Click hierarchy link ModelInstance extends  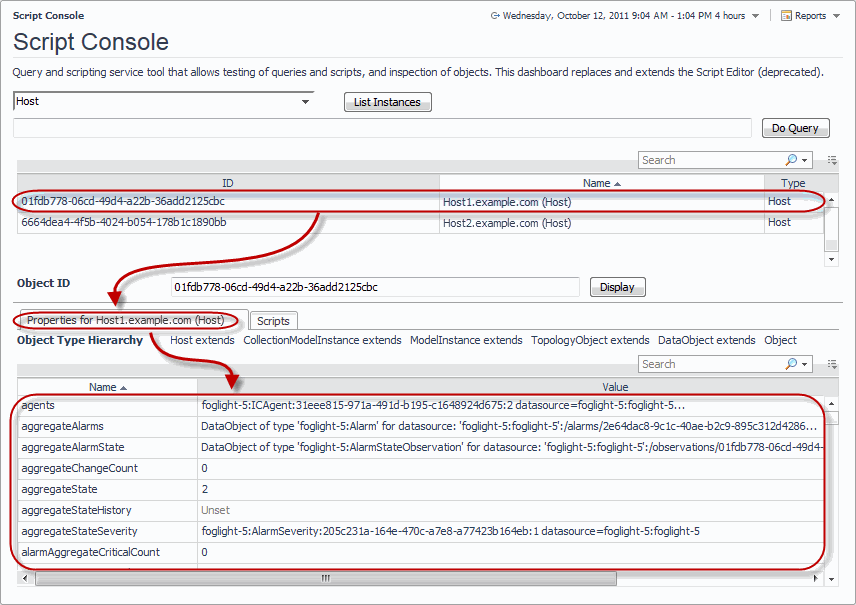tap(466, 340)
